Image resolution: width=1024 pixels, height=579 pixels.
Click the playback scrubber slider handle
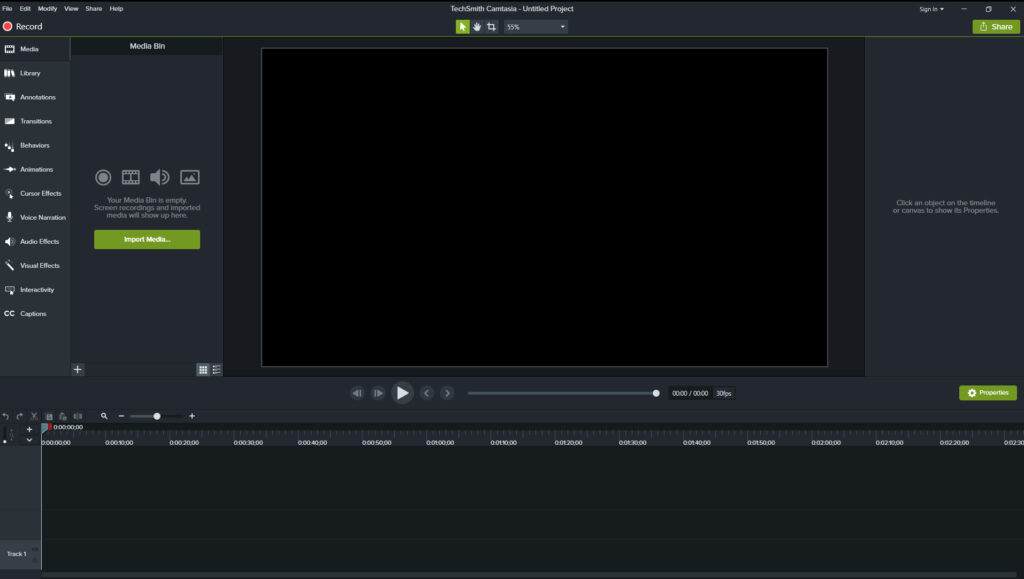click(656, 393)
